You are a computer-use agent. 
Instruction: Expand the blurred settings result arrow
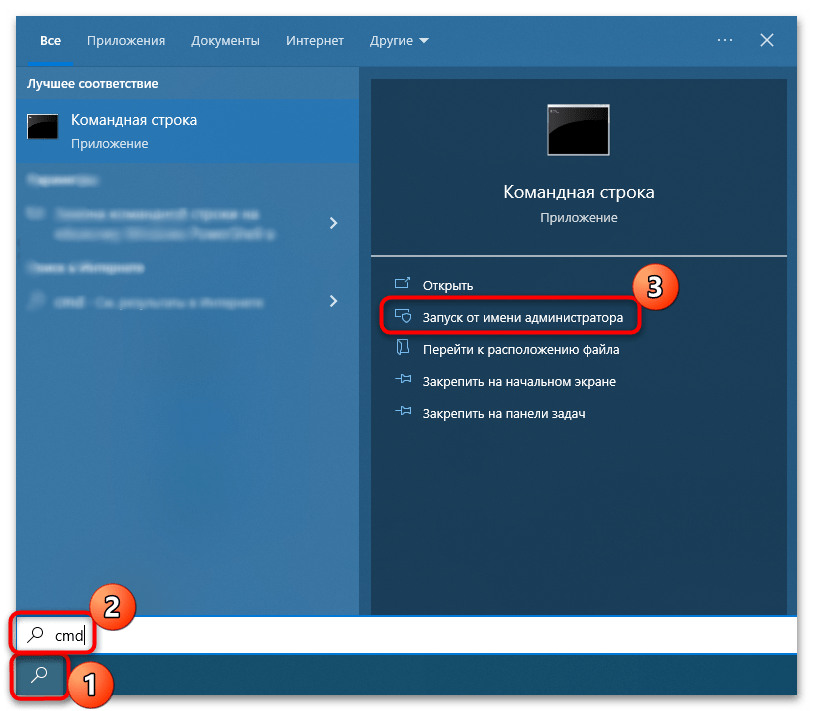[x=333, y=223]
